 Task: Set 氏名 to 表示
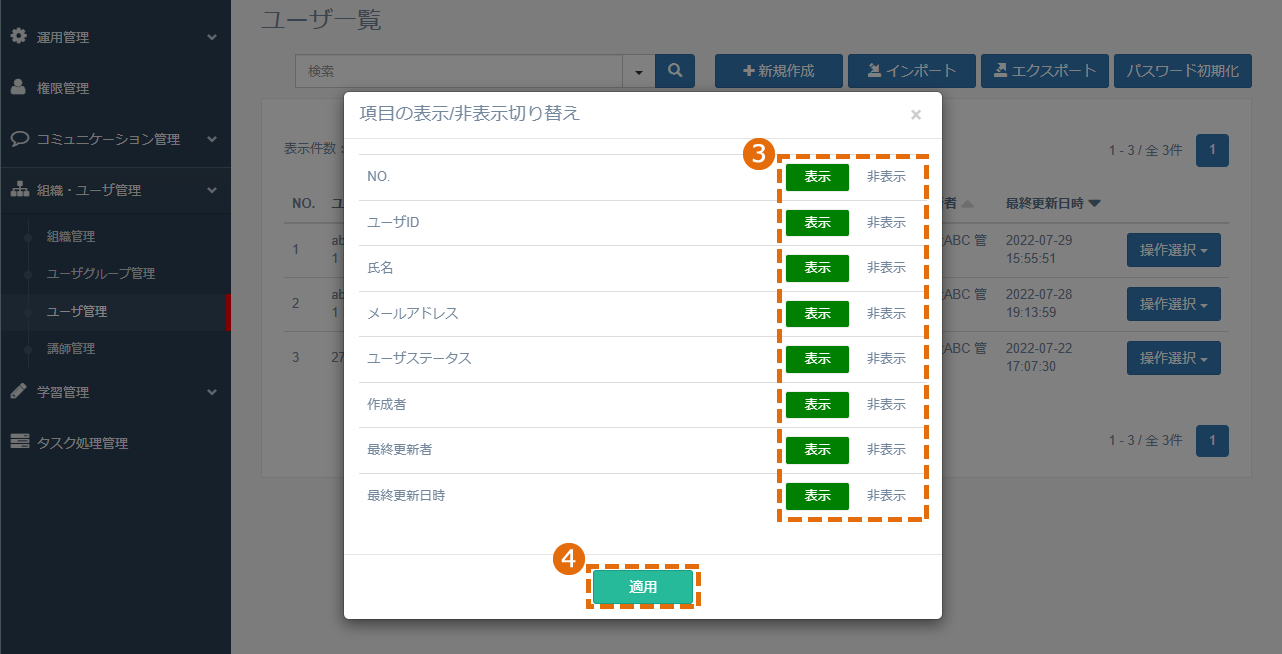817,268
